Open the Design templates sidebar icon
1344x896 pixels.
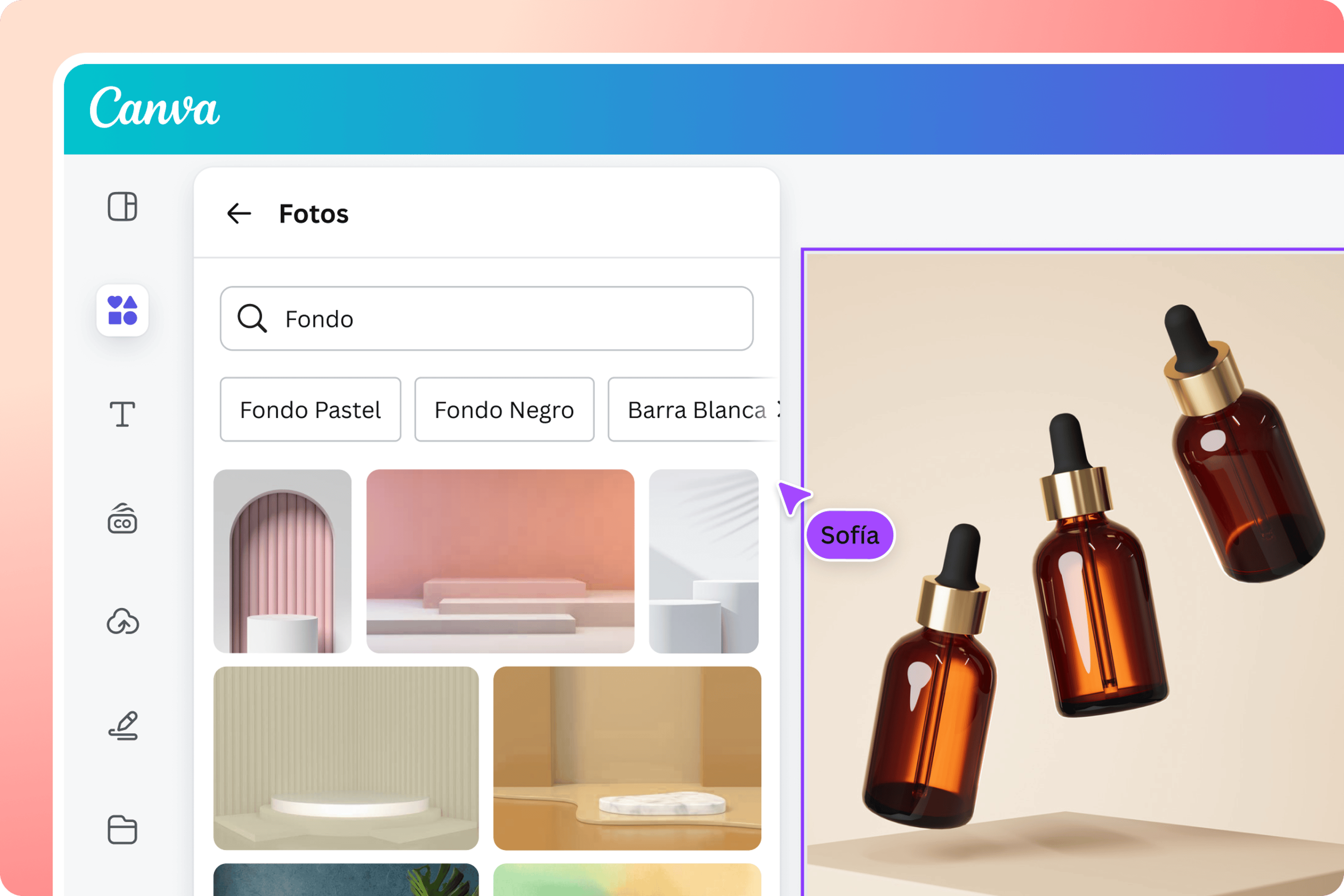tap(122, 206)
